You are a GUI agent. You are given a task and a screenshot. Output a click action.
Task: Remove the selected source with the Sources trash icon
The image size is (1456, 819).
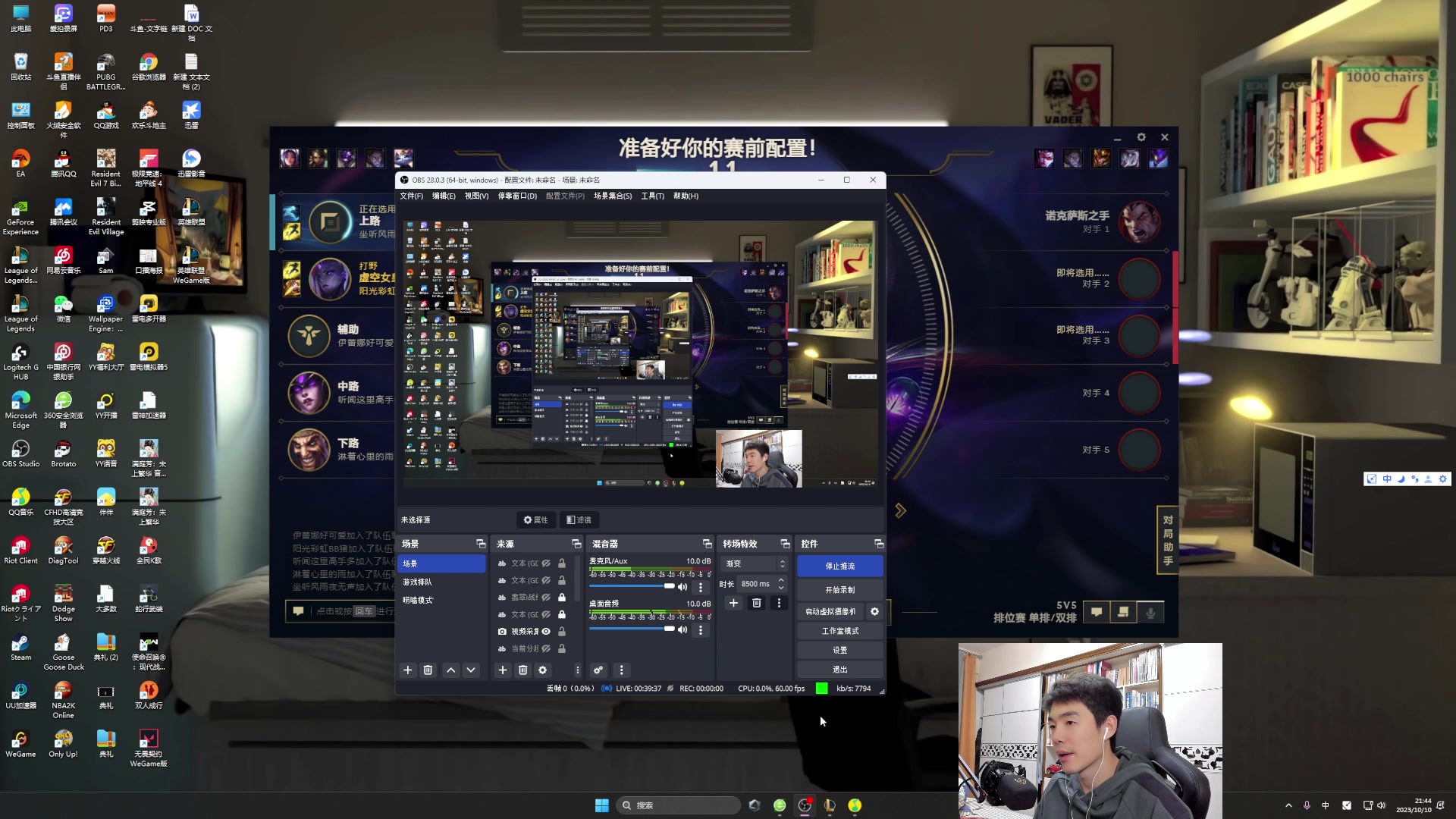tap(522, 670)
